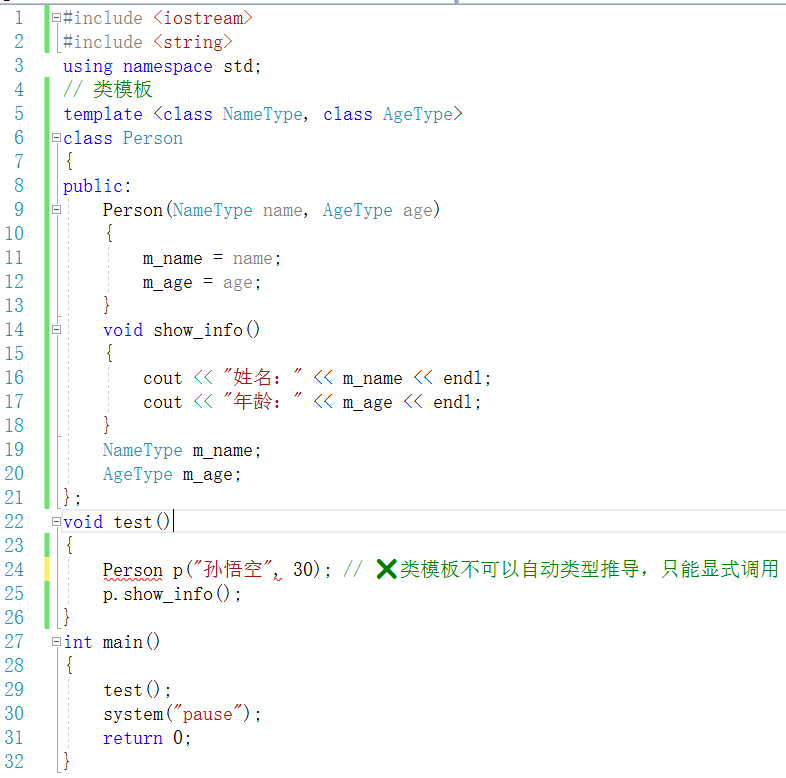Collapse the void test() fold marker
This screenshot has height=778, width=786.
coord(56,522)
